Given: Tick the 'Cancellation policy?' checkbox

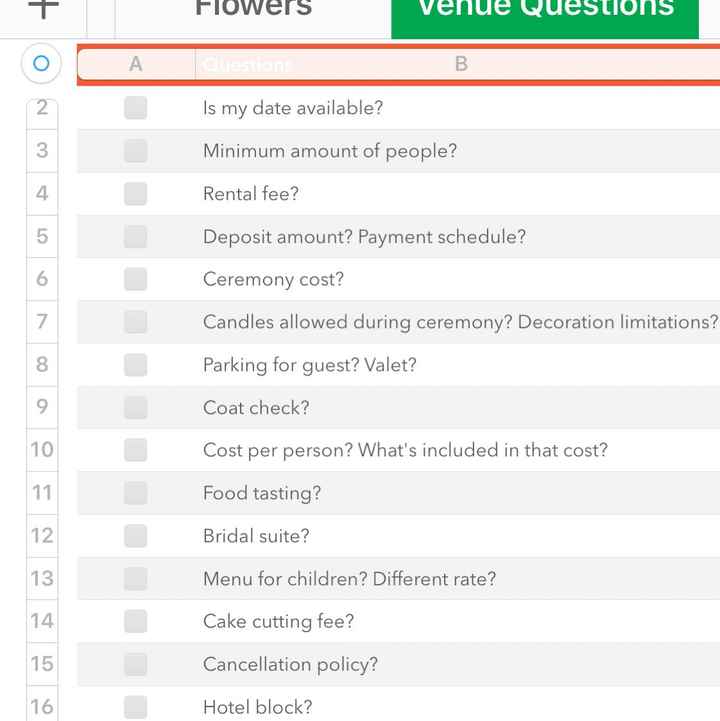Looking at the screenshot, I should (136, 664).
